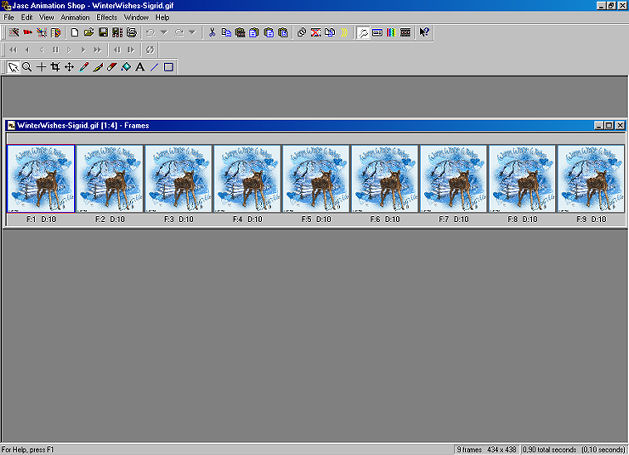Launch the Animation Wizard toolbar icon
629x455 pixels.
point(14,32)
